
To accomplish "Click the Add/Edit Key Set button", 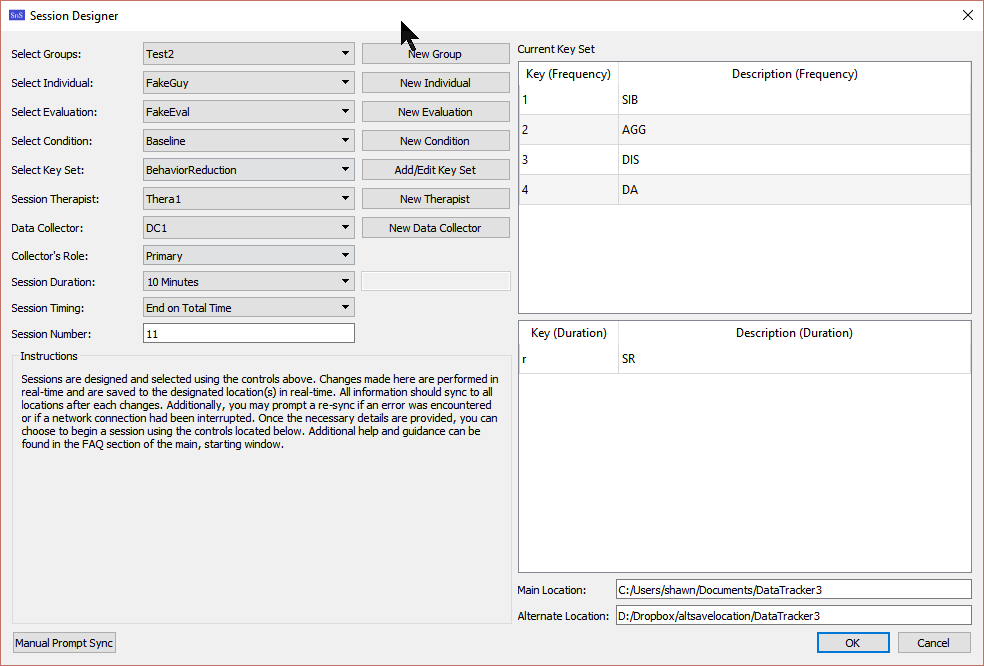I will click(435, 170).
